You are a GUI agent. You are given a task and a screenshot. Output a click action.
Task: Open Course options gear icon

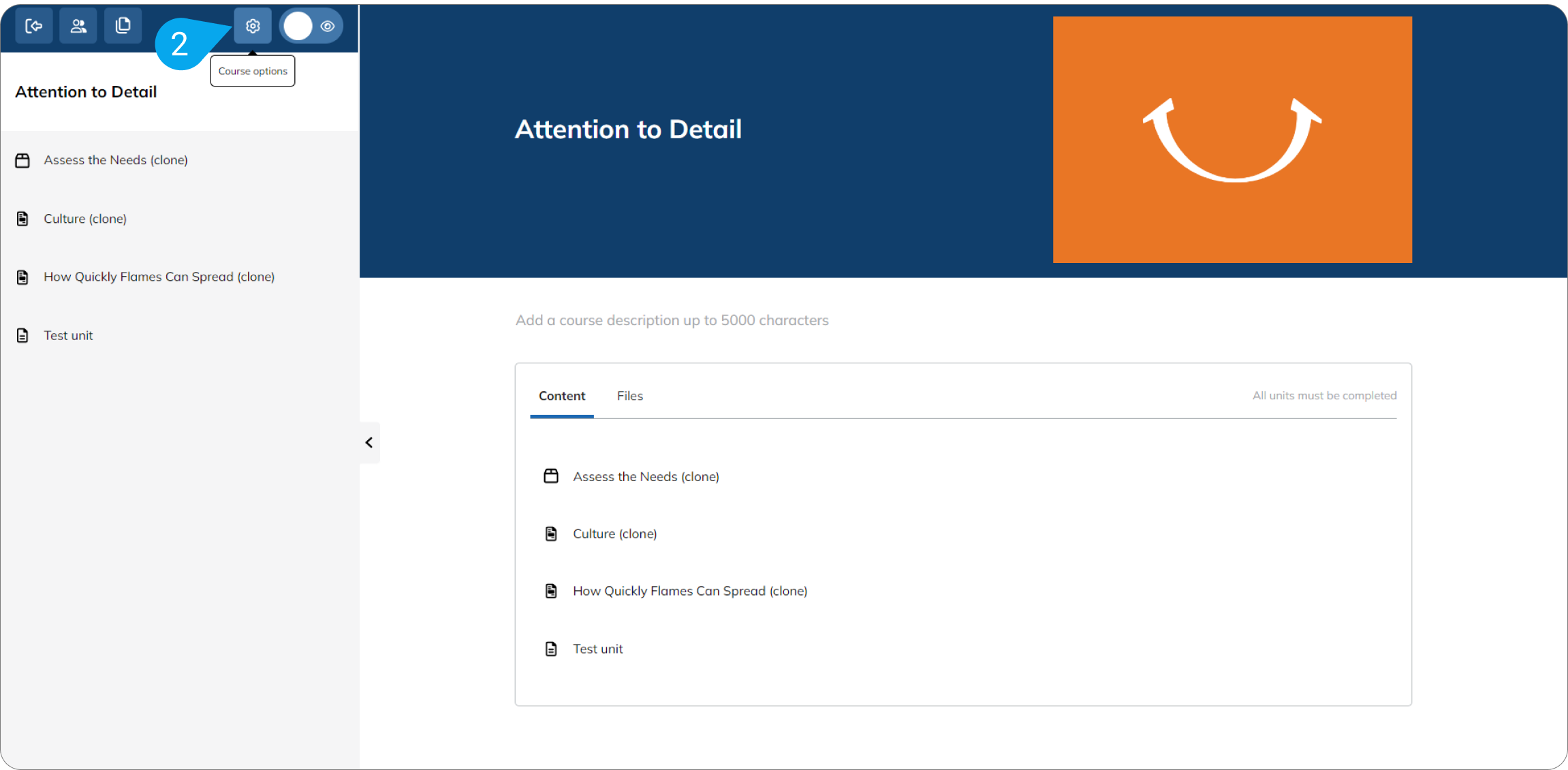click(253, 26)
